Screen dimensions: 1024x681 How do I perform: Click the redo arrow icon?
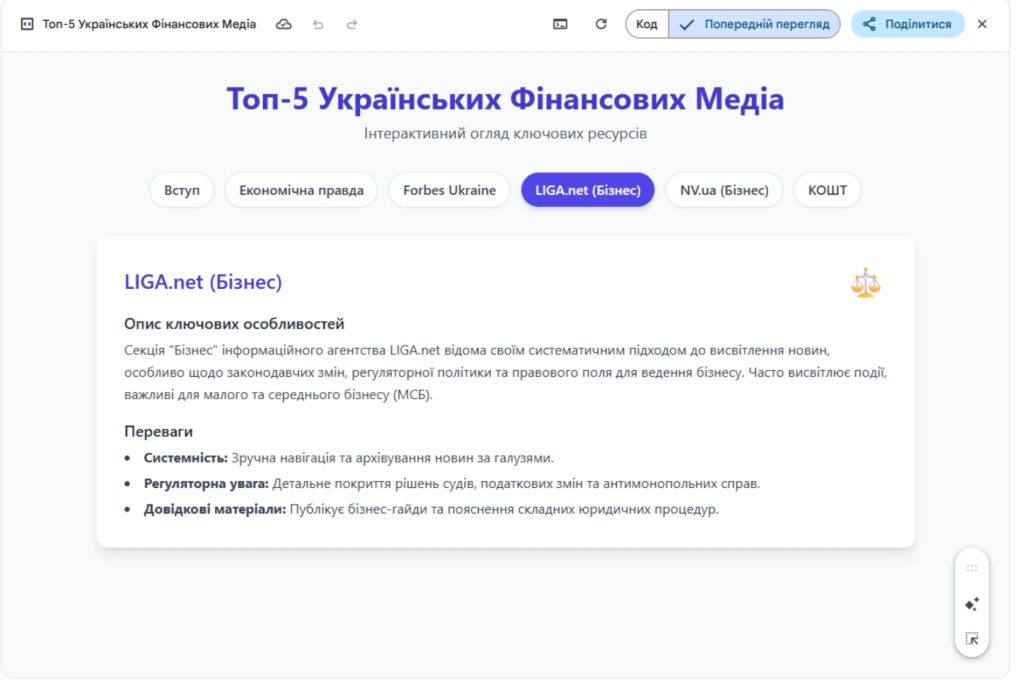(x=351, y=23)
